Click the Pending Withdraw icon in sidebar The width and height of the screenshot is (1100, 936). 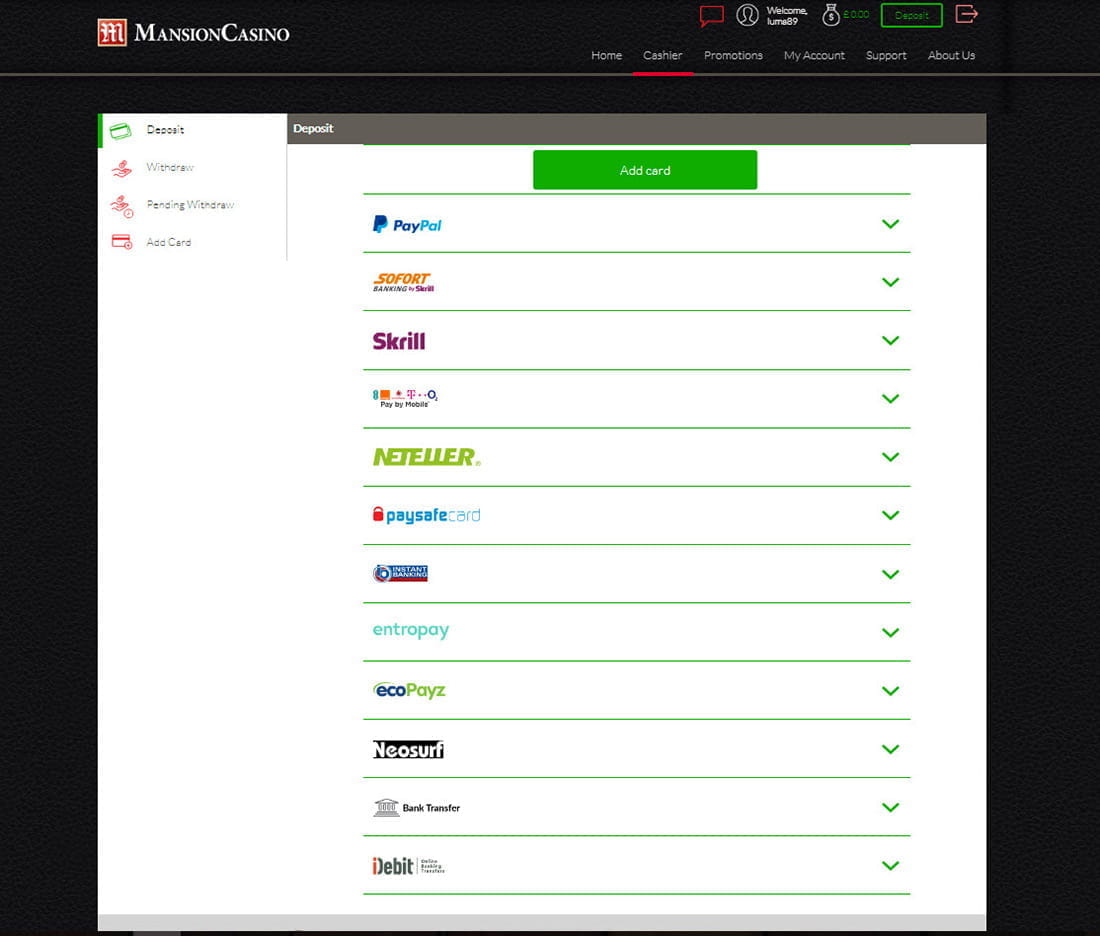coord(121,206)
